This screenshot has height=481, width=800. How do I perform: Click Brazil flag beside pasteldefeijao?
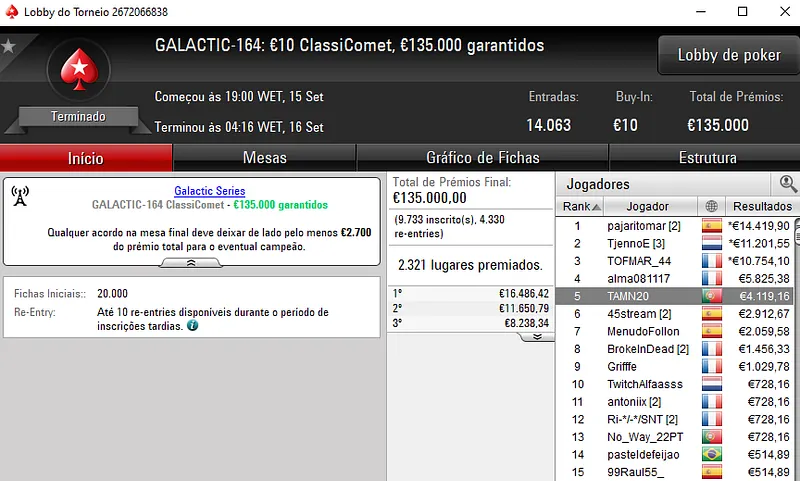(x=711, y=454)
